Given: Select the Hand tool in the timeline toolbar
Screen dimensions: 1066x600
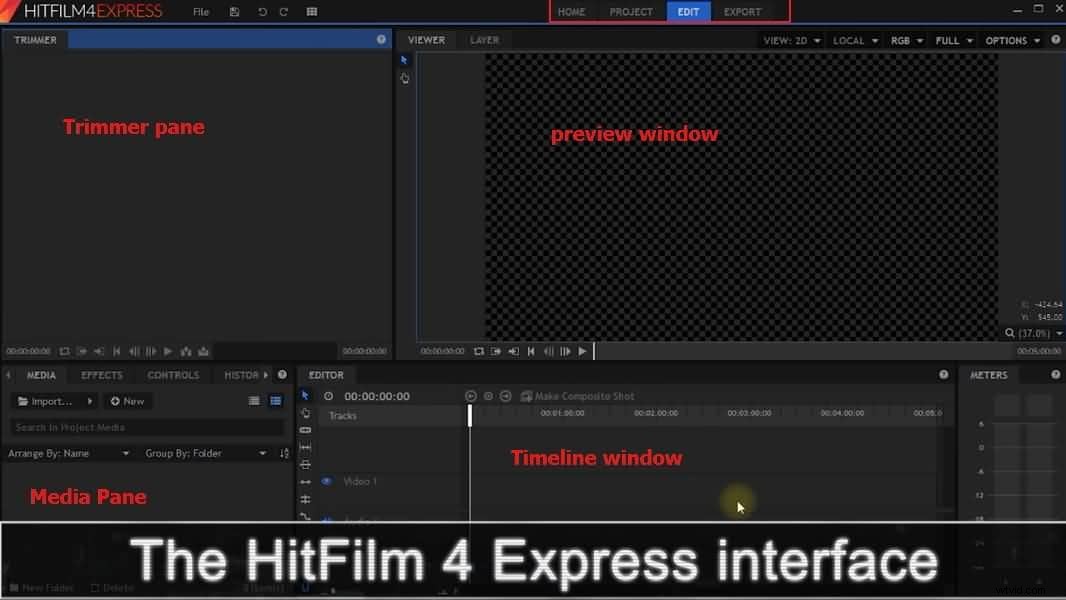Looking at the screenshot, I should click(306, 413).
